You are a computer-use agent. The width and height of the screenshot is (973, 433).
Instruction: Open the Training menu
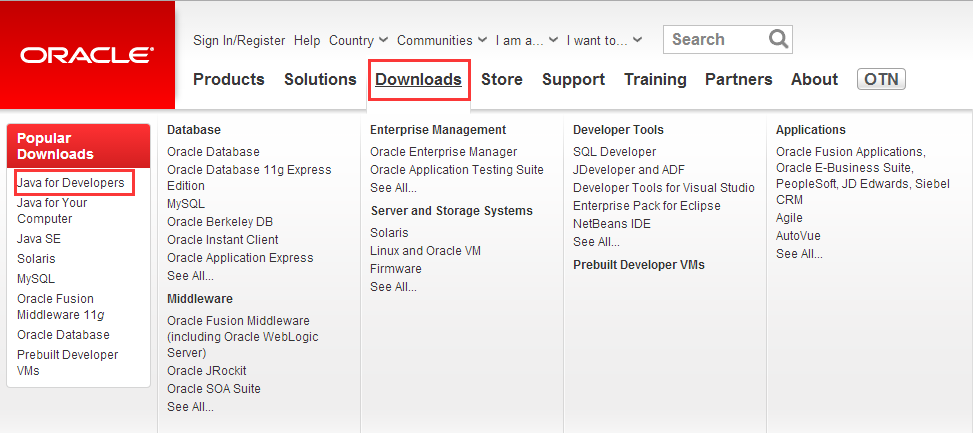click(x=655, y=79)
